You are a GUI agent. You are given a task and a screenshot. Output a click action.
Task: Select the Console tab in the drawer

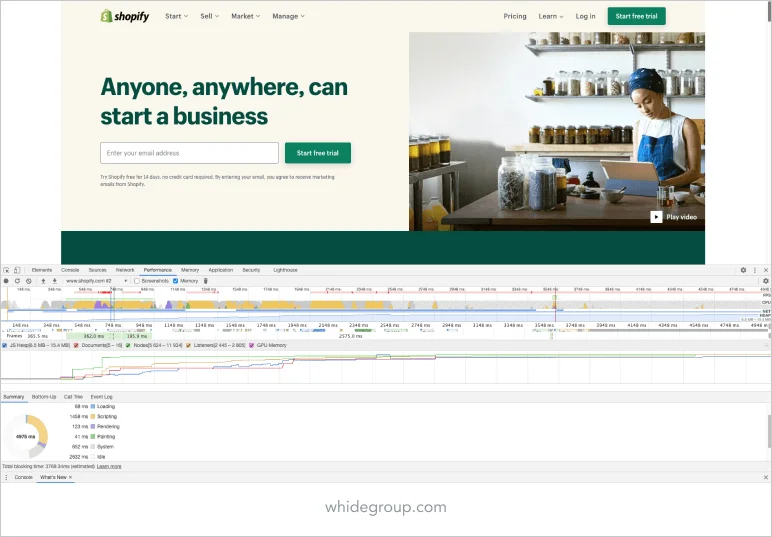[23, 477]
